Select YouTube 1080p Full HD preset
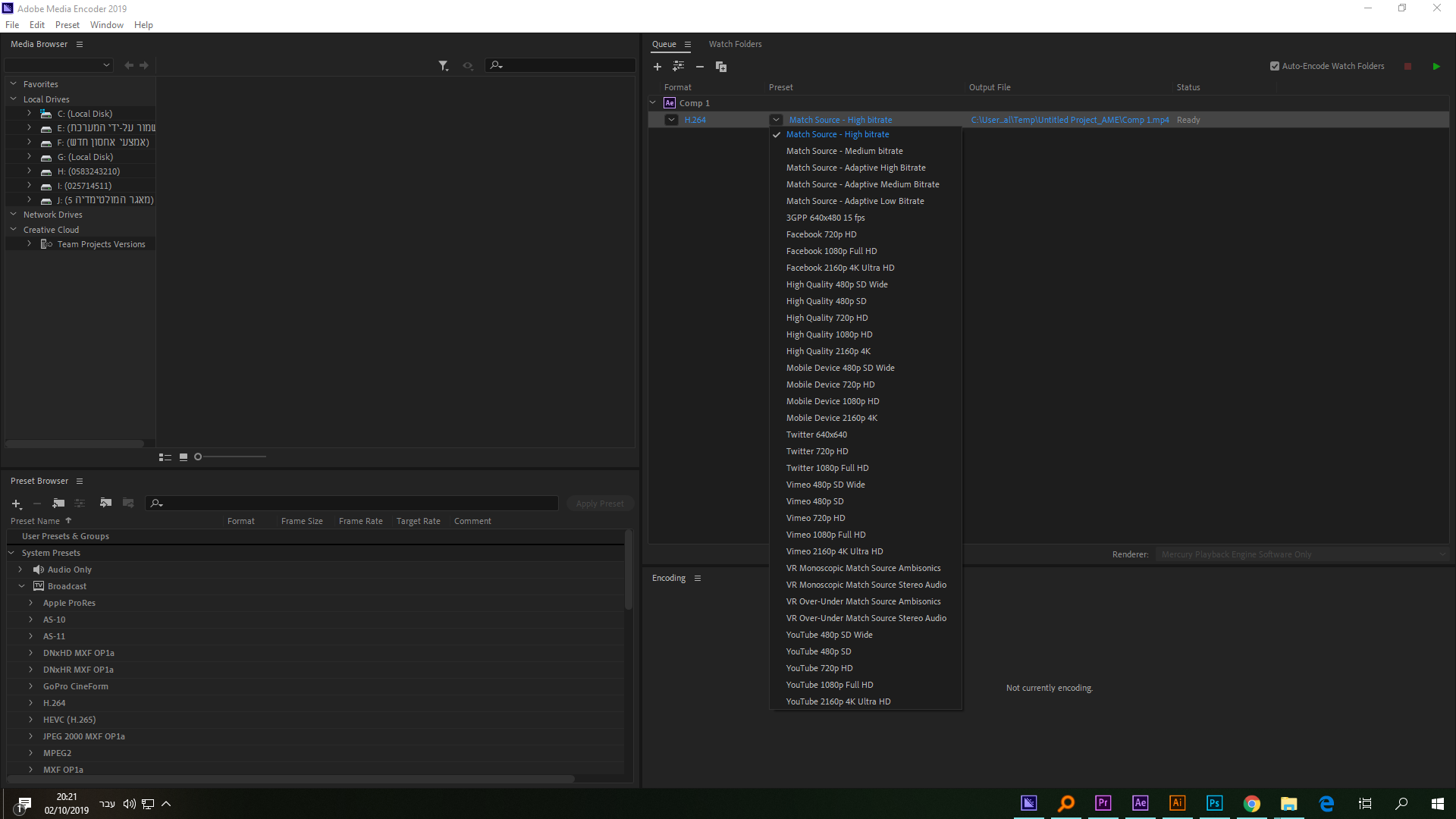 829,685
